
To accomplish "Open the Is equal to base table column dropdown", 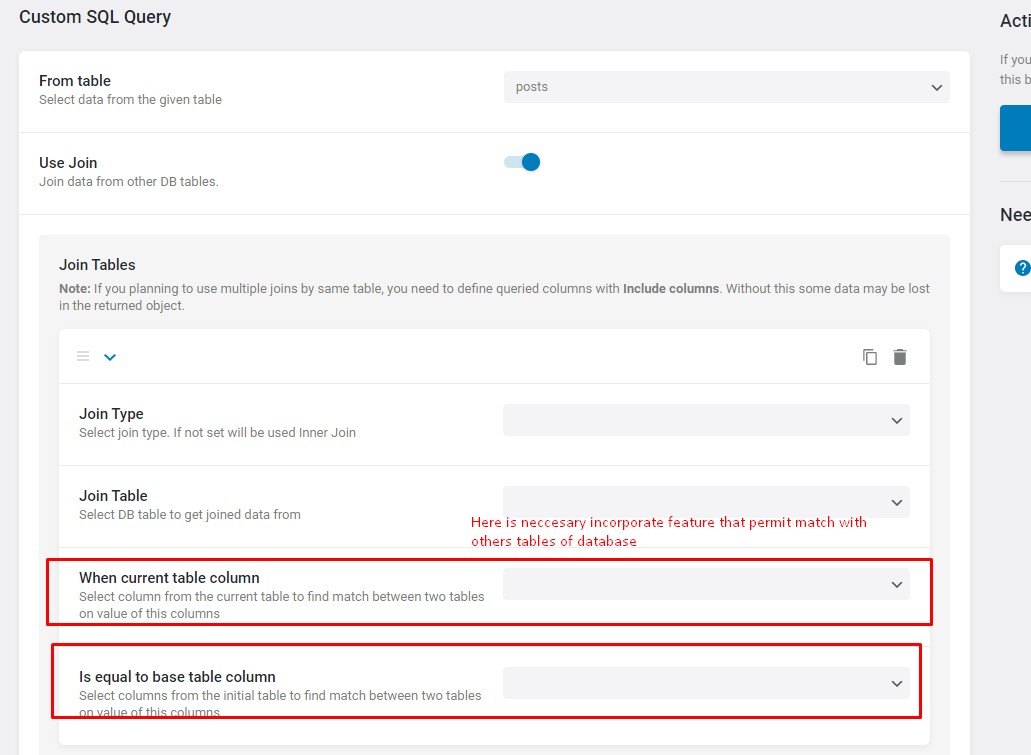I will (706, 683).
